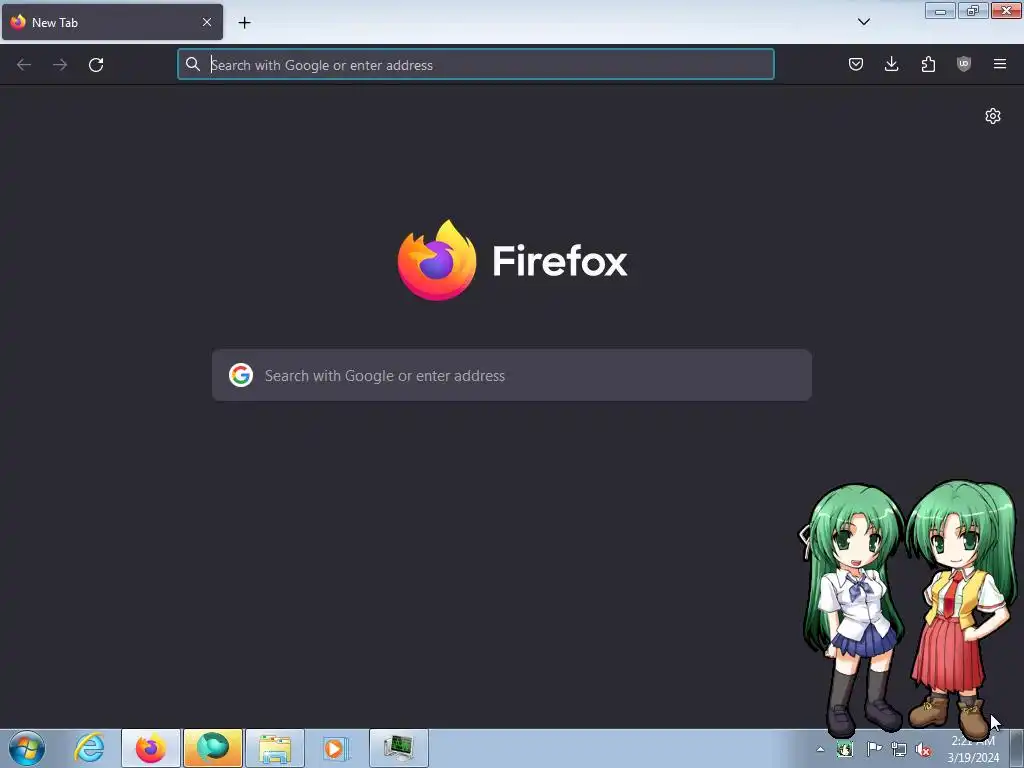Click the green character tray icon
The image size is (1024, 768).
844,749
